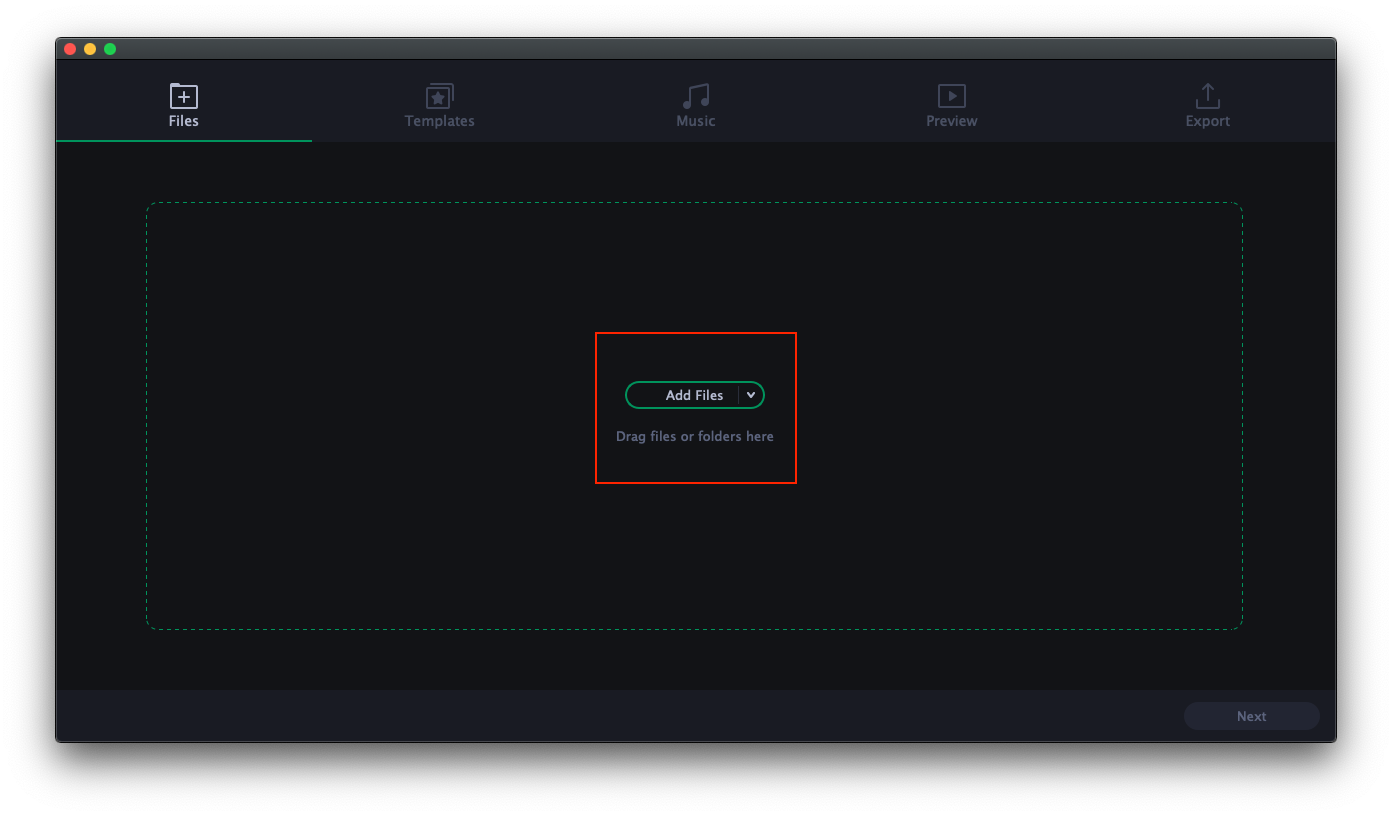Viewport: 1392px width, 816px height.
Task: Click the active Files tab label
Action: click(x=183, y=120)
